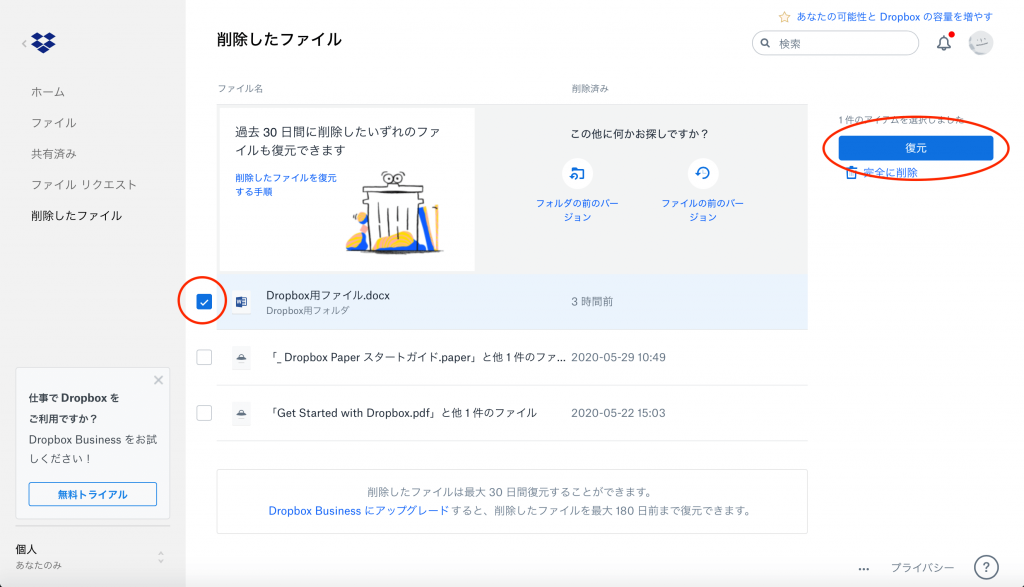Click the 2020-05-29 10:49 deletion date
Screen dimensions: 1024x587
pos(618,357)
